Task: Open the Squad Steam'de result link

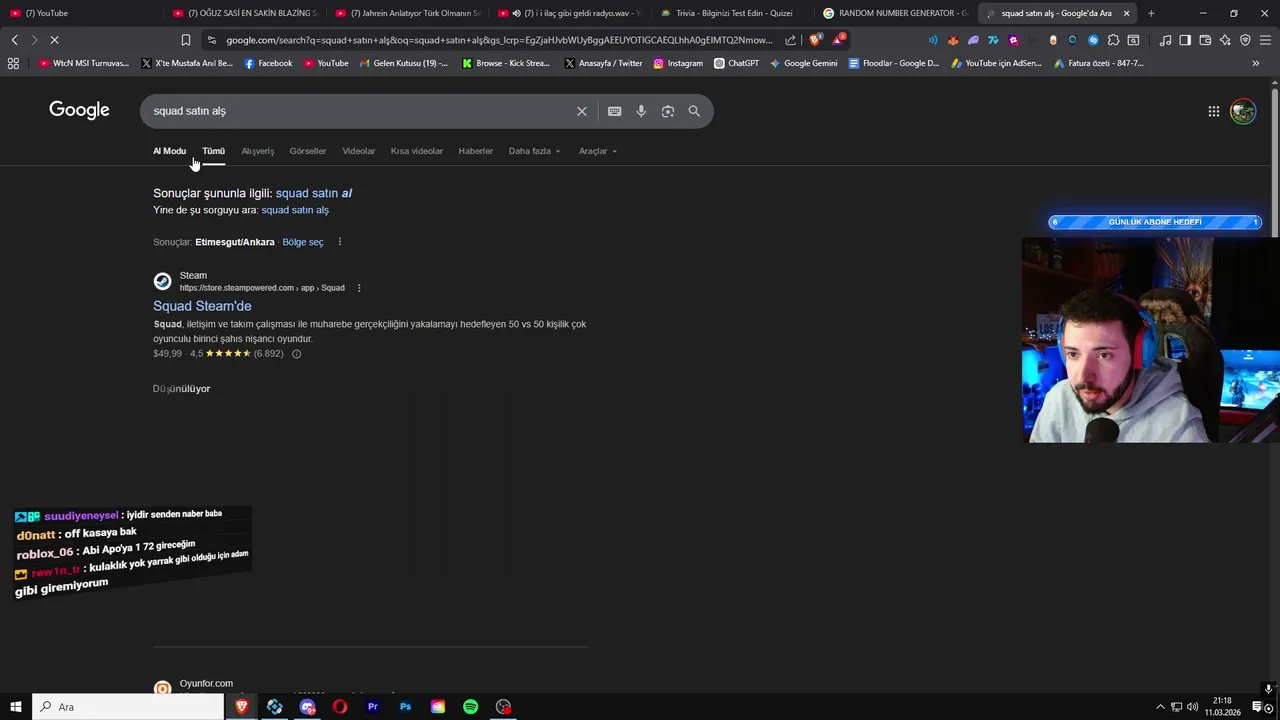Action: [202, 306]
